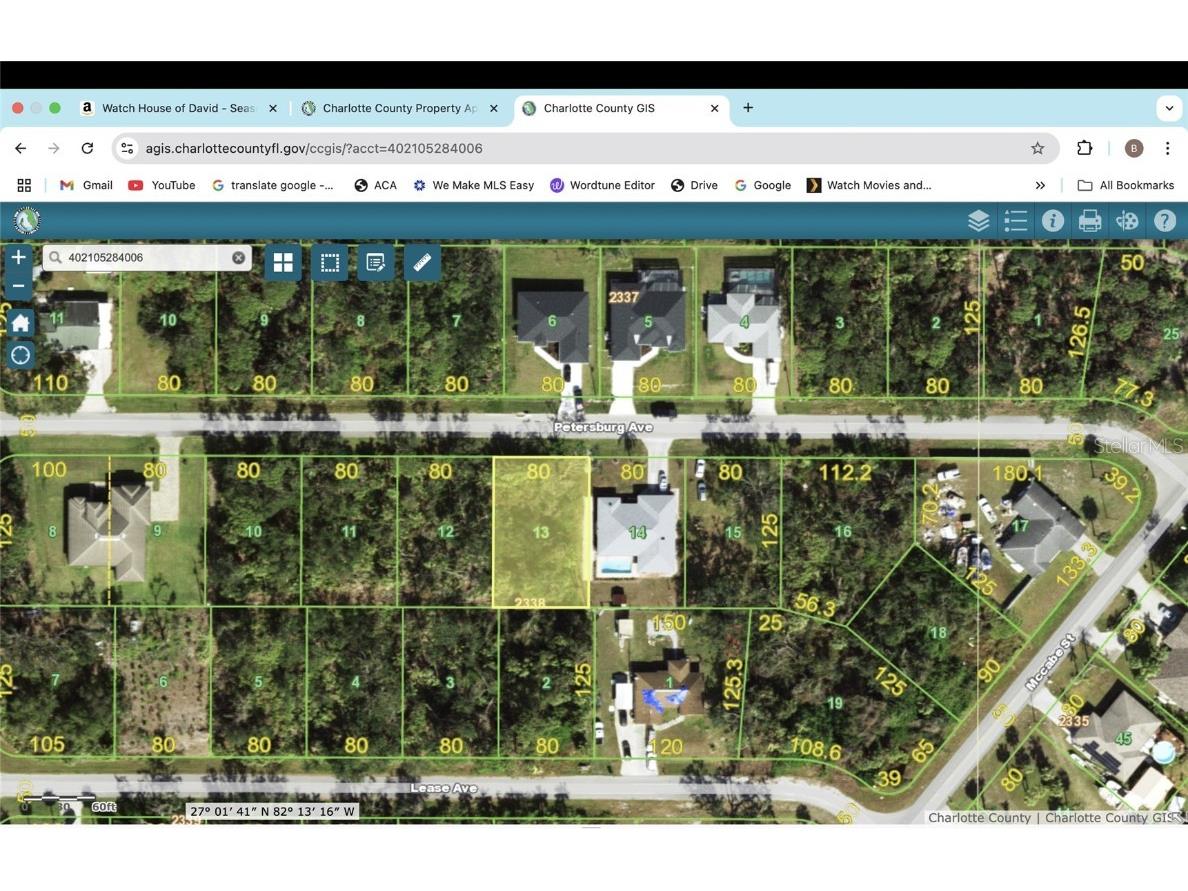Click the find-my-location crosshair icon

click(x=19, y=355)
